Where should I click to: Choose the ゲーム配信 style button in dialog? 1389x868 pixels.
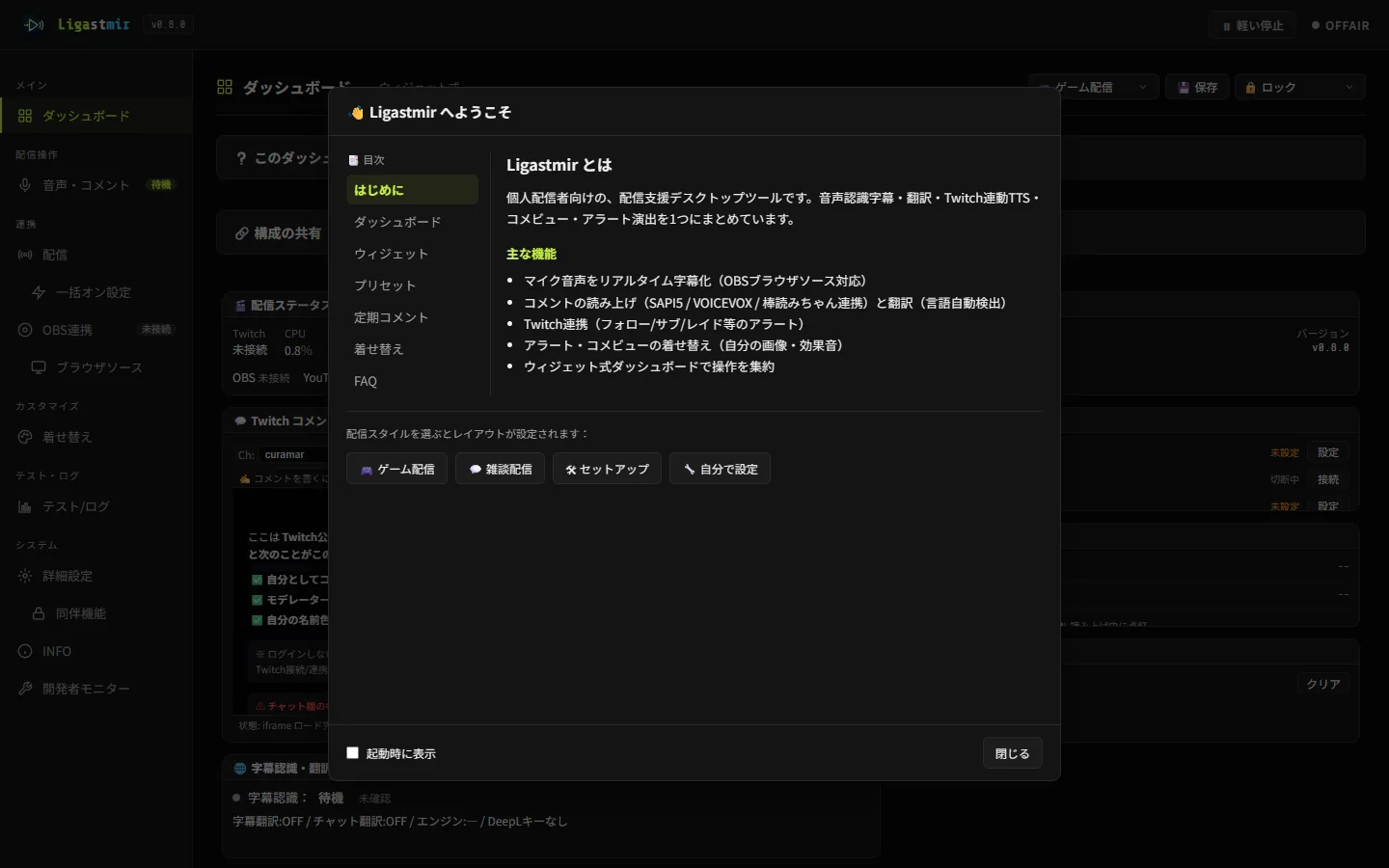(x=396, y=469)
